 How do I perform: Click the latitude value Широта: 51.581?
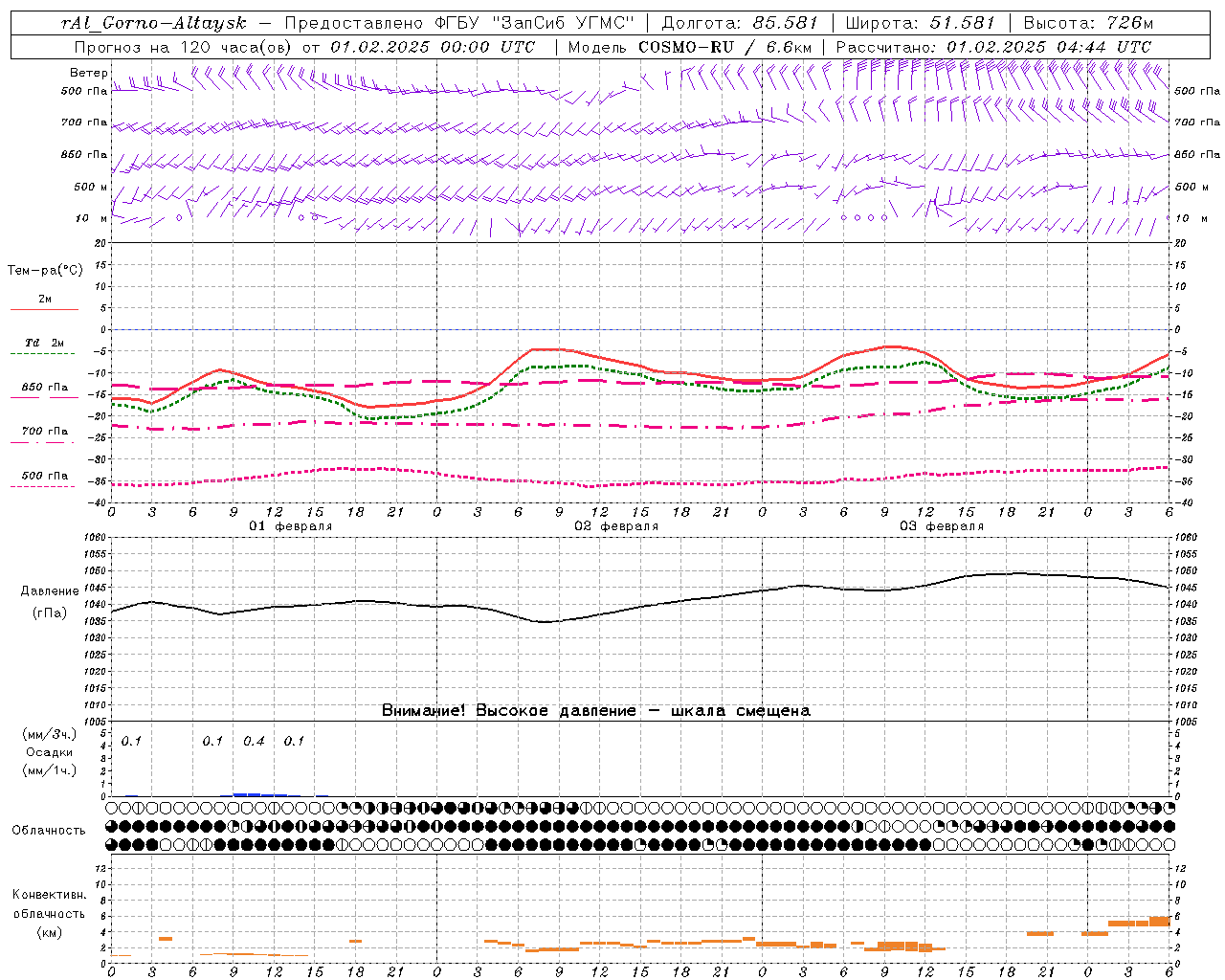pyautogui.click(x=921, y=23)
